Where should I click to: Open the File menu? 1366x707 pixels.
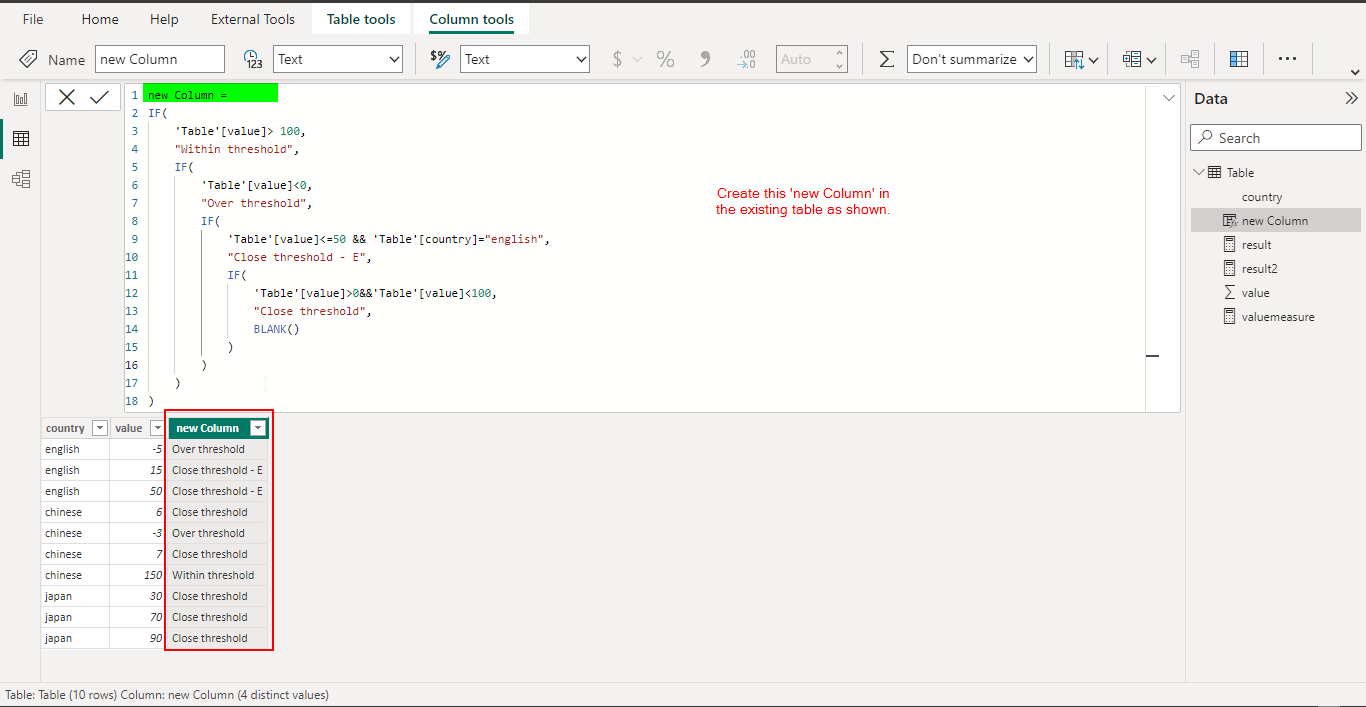click(33, 19)
